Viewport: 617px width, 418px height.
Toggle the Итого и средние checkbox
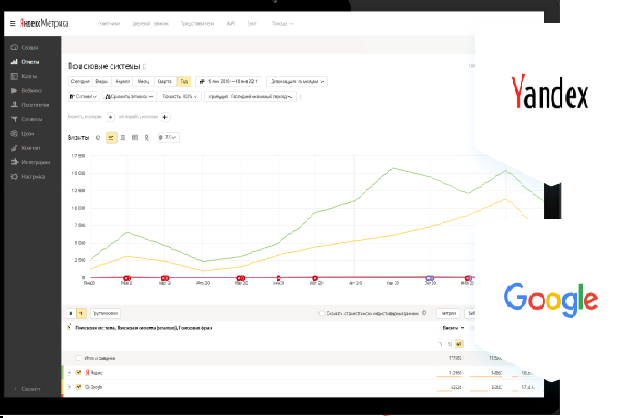[x=78, y=358]
